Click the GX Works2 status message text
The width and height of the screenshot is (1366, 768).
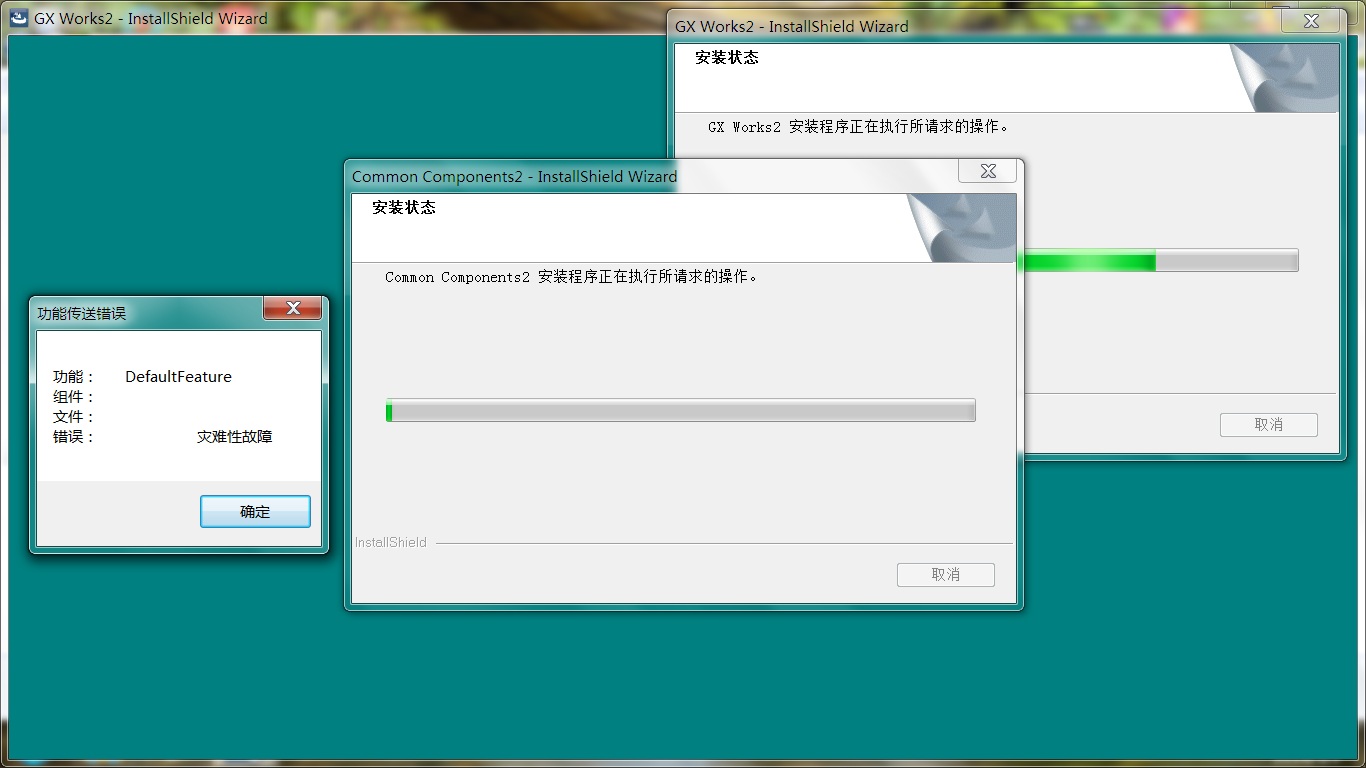point(858,127)
